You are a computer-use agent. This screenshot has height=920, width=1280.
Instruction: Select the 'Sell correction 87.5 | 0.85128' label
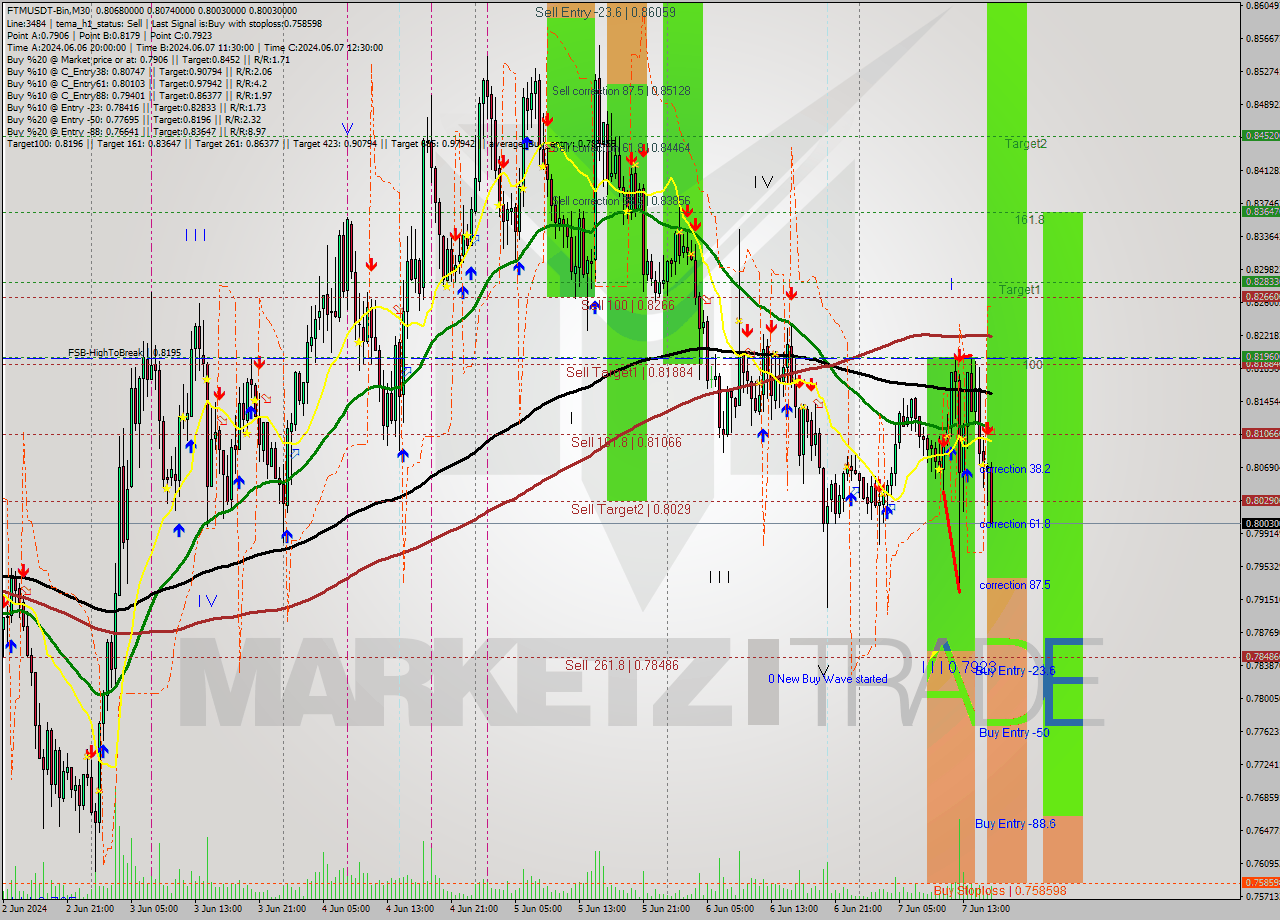[621, 90]
